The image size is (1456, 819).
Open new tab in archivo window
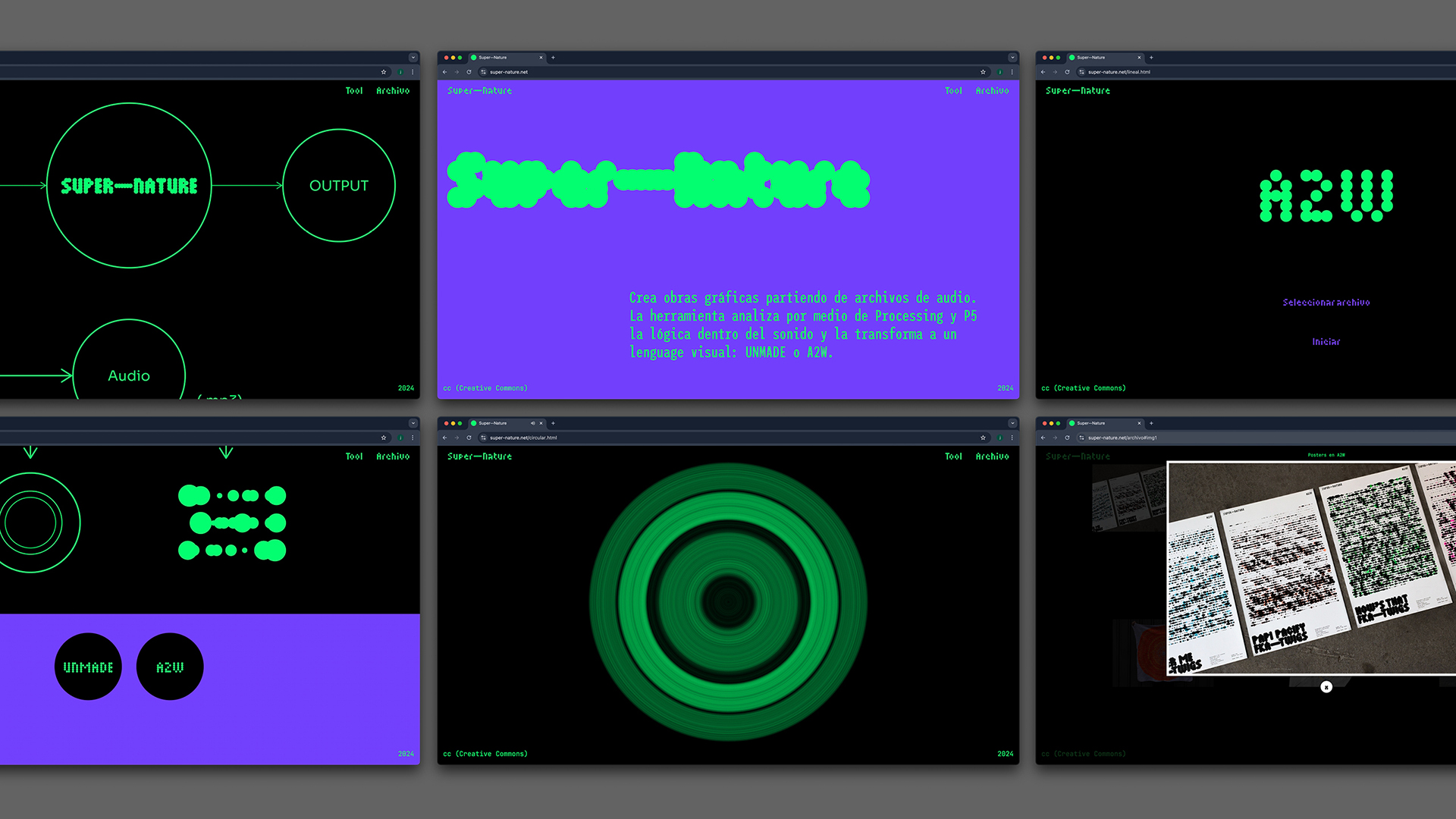(1151, 423)
